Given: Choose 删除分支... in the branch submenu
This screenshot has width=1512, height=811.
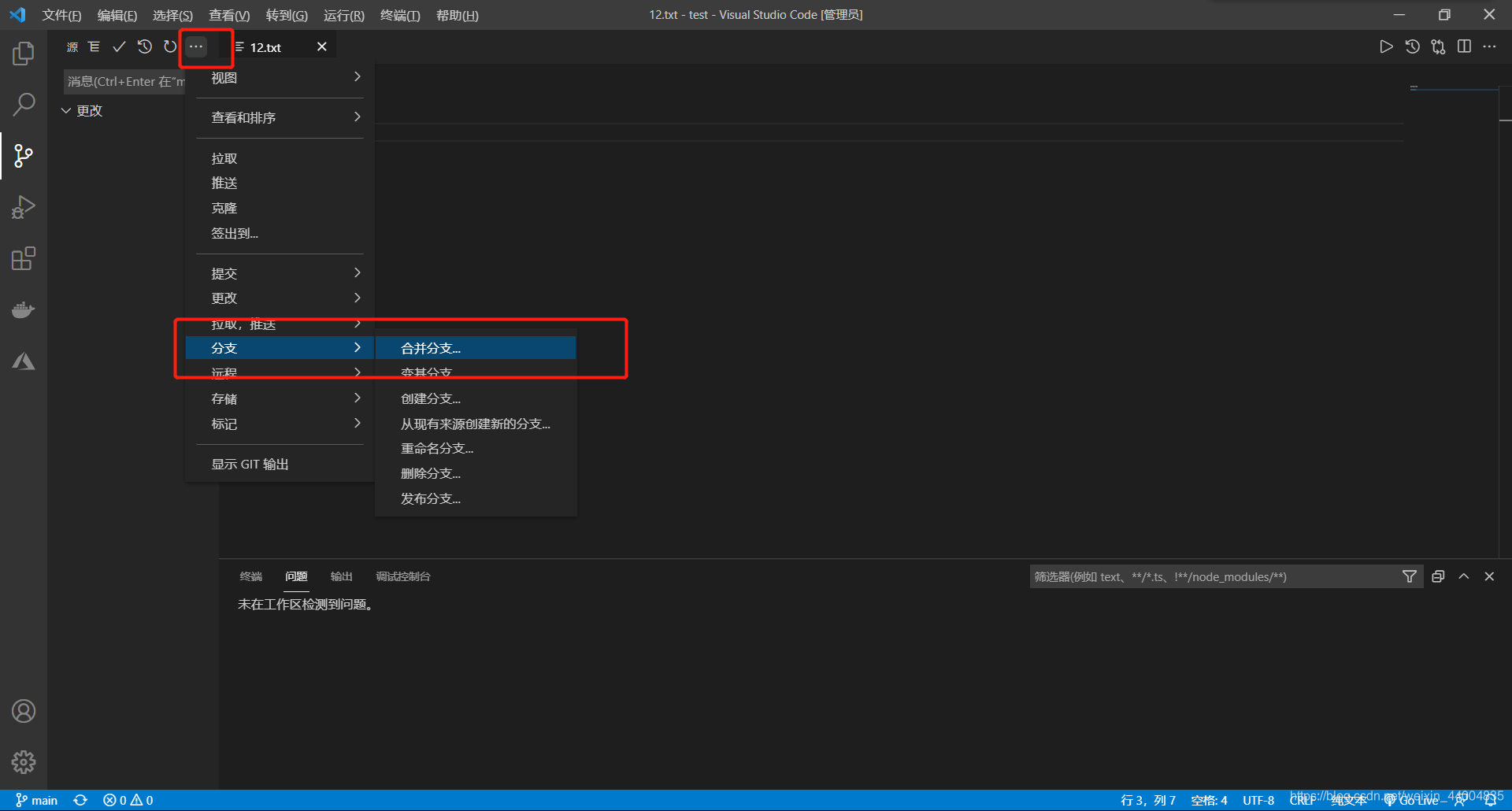Looking at the screenshot, I should point(476,473).
